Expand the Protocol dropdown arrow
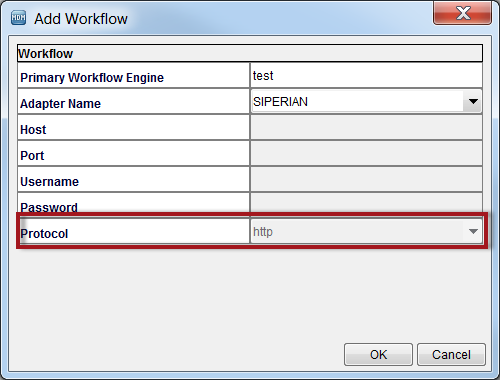Screen dimensions: 500x380 click(473, 231)
